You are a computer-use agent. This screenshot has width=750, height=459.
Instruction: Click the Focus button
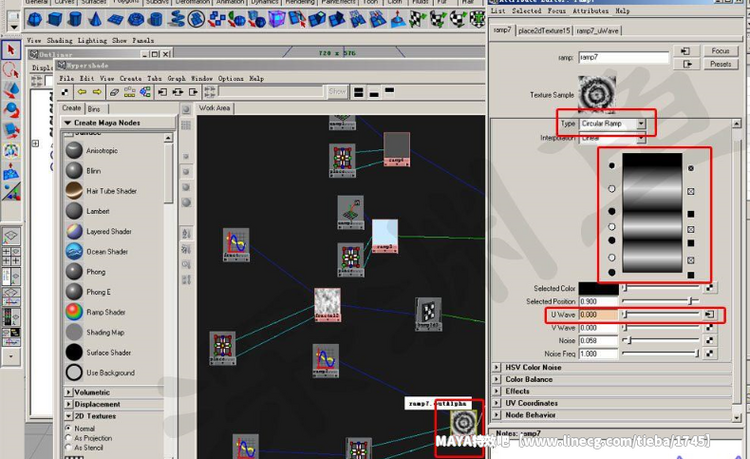click(720, 51)
